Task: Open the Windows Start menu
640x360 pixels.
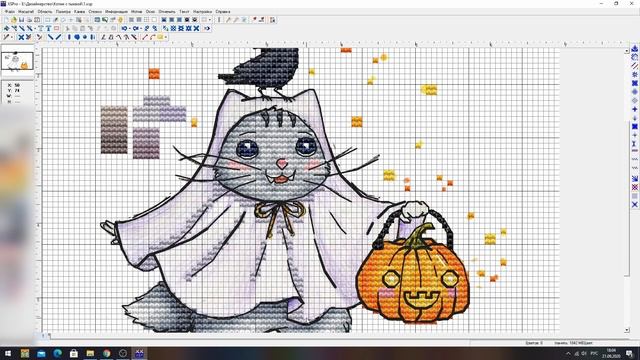Action: [x=8, y=353]
